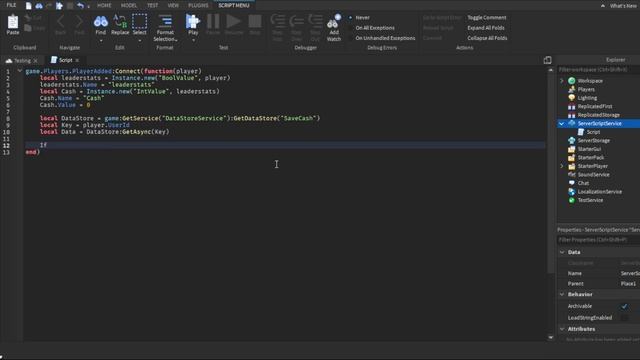Click Toggle Comment action
The height and width of the screenshot is (360, 640).
pos(487,18)
